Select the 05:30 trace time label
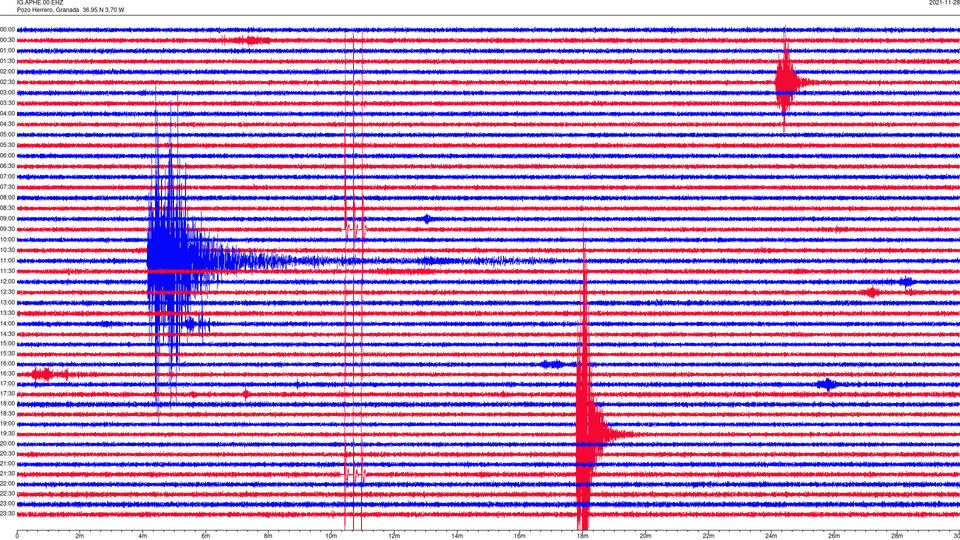The height and width of the screenshot is (540, 960). [7, 145]
